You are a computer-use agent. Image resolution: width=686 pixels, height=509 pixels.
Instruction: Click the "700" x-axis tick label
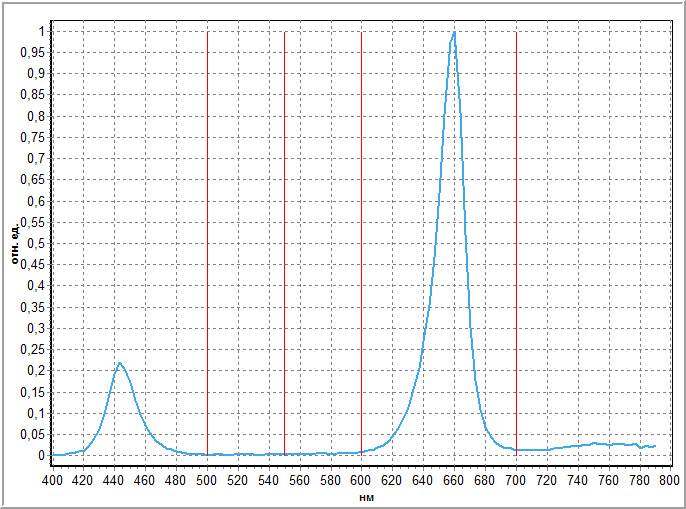(516, 480)
